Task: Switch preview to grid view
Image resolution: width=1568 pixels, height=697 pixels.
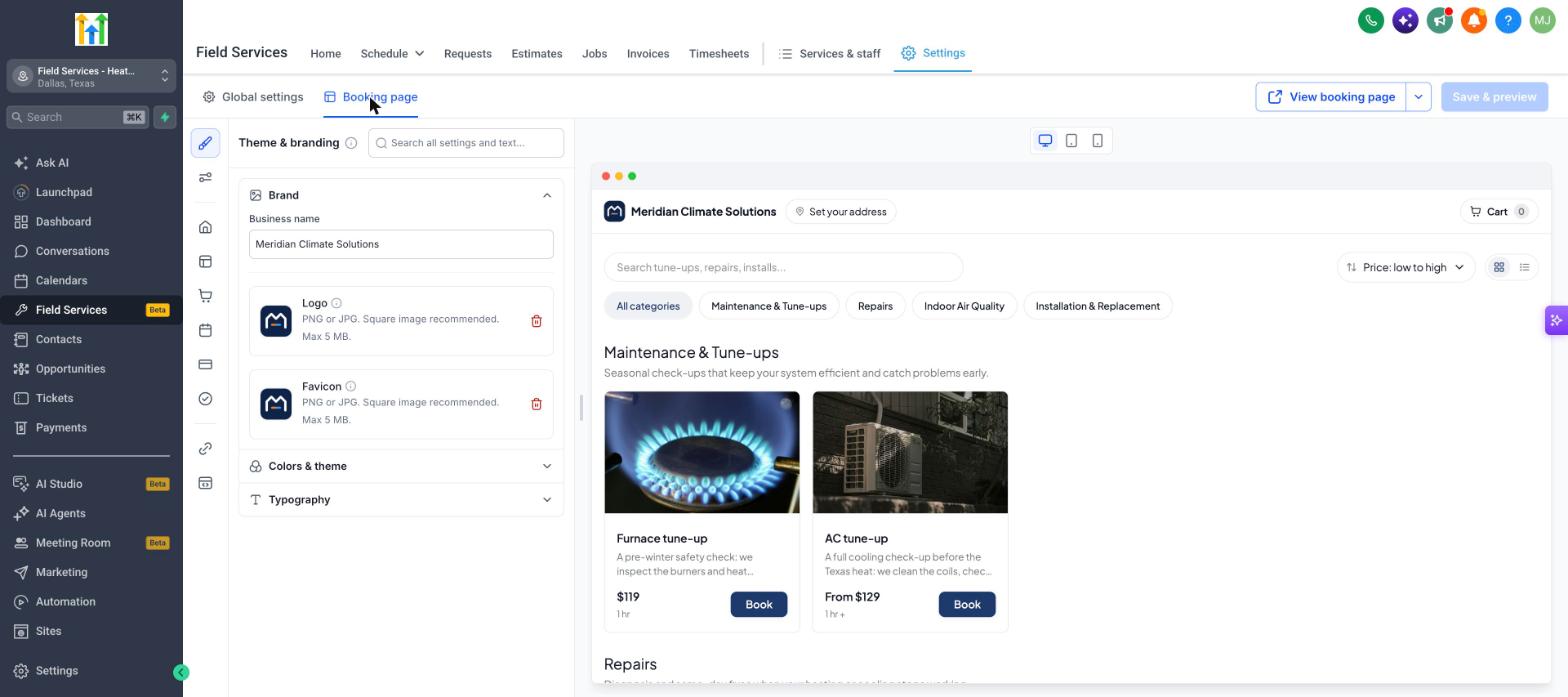Action: tap(1498, 267)
